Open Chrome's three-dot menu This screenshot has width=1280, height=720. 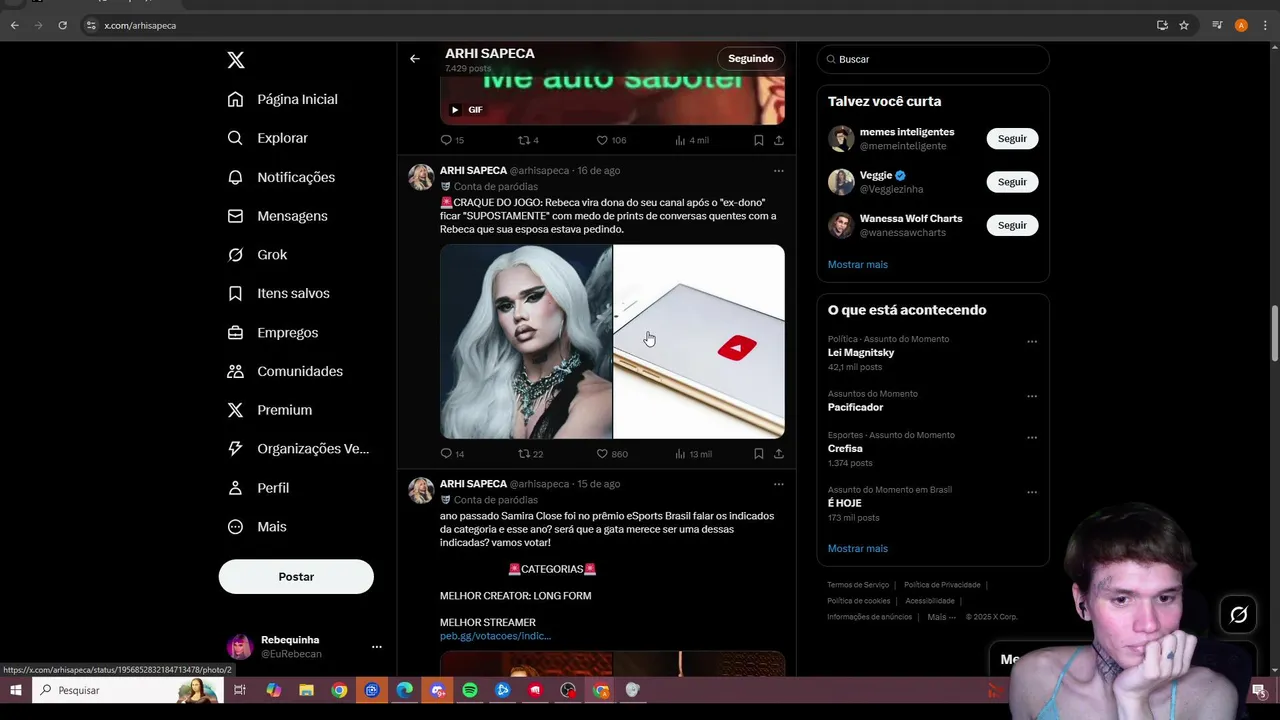pos(1266,25)
